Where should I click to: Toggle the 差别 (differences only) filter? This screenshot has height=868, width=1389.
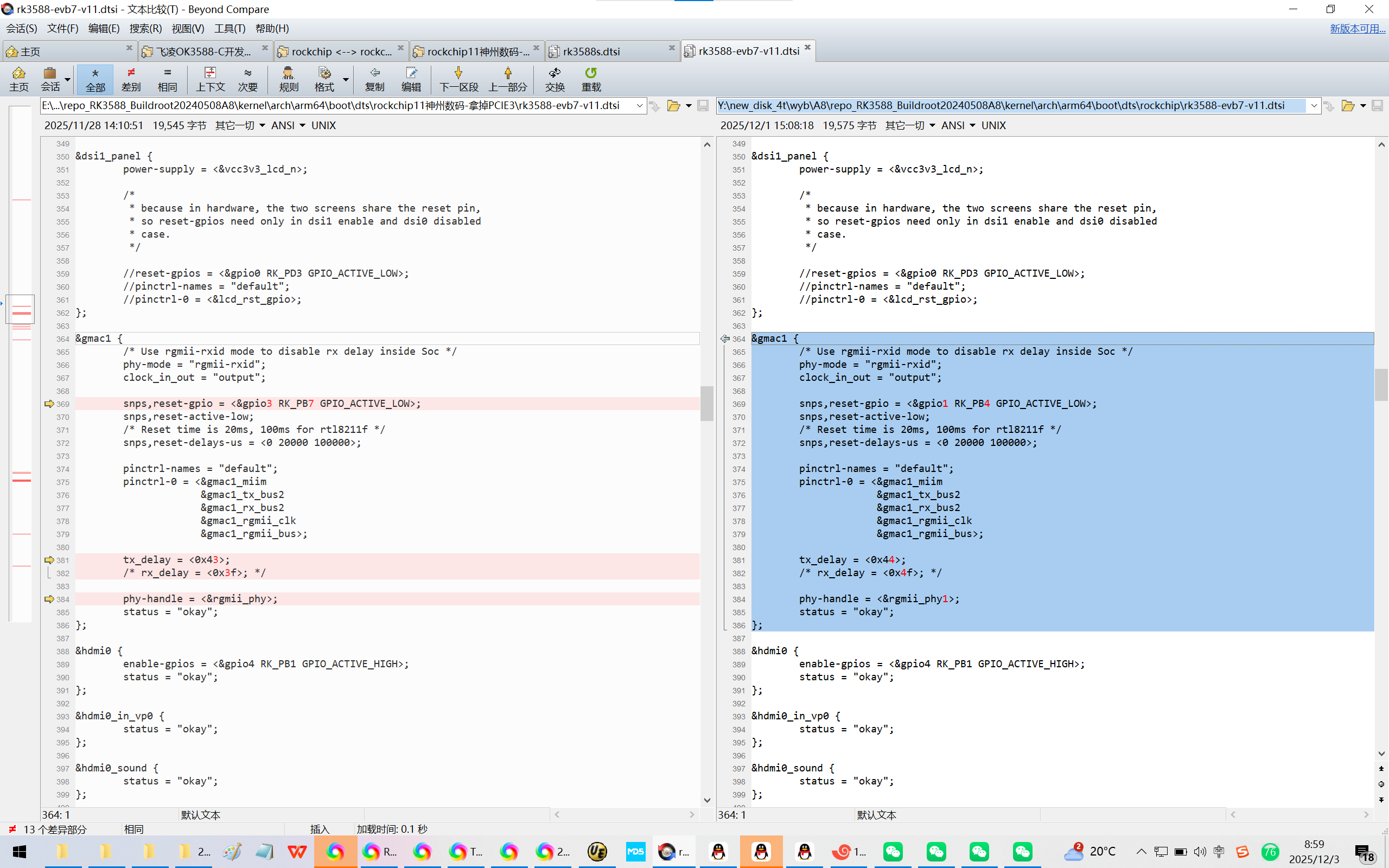(x=131, y=79)
